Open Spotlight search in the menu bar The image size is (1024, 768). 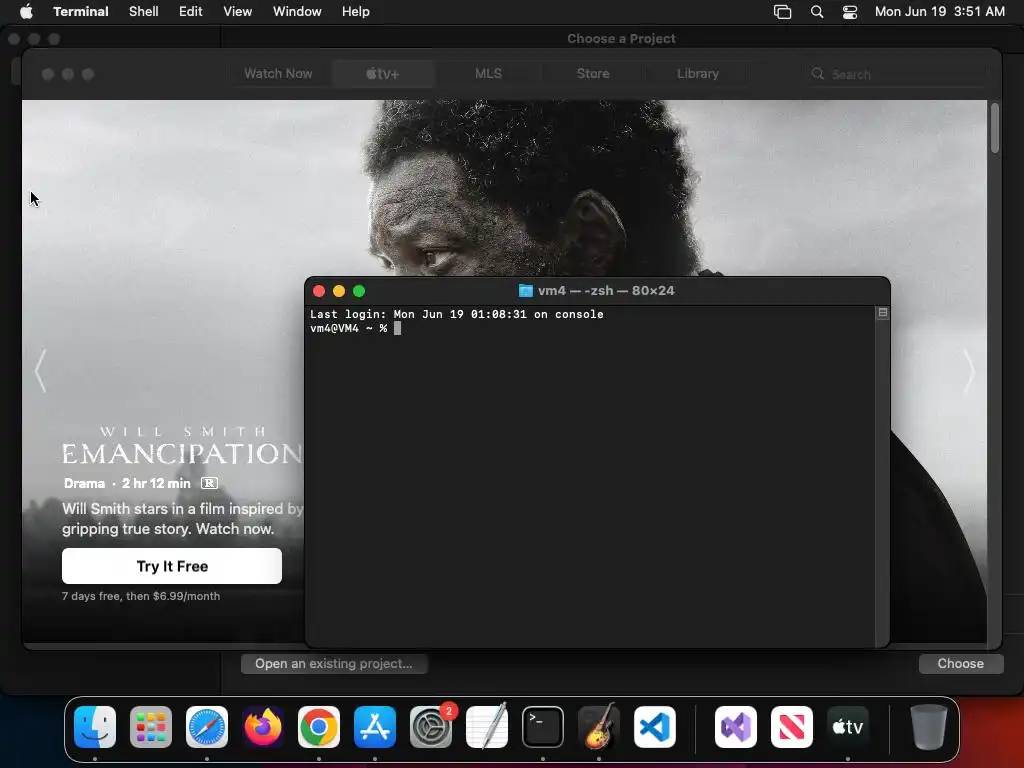click(816, 12)
